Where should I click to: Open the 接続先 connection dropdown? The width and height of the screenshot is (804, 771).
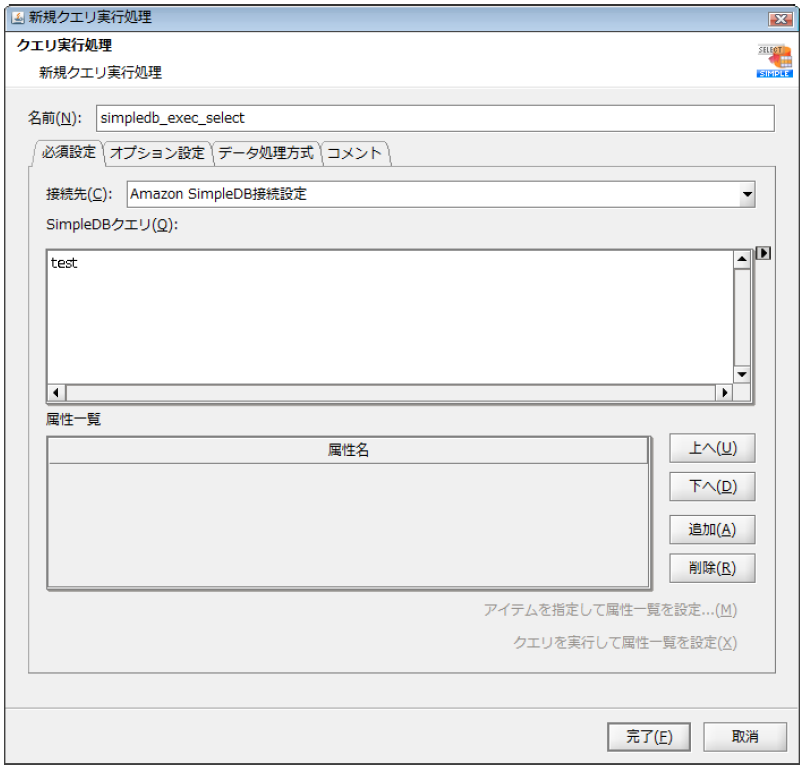pos(749,194)
